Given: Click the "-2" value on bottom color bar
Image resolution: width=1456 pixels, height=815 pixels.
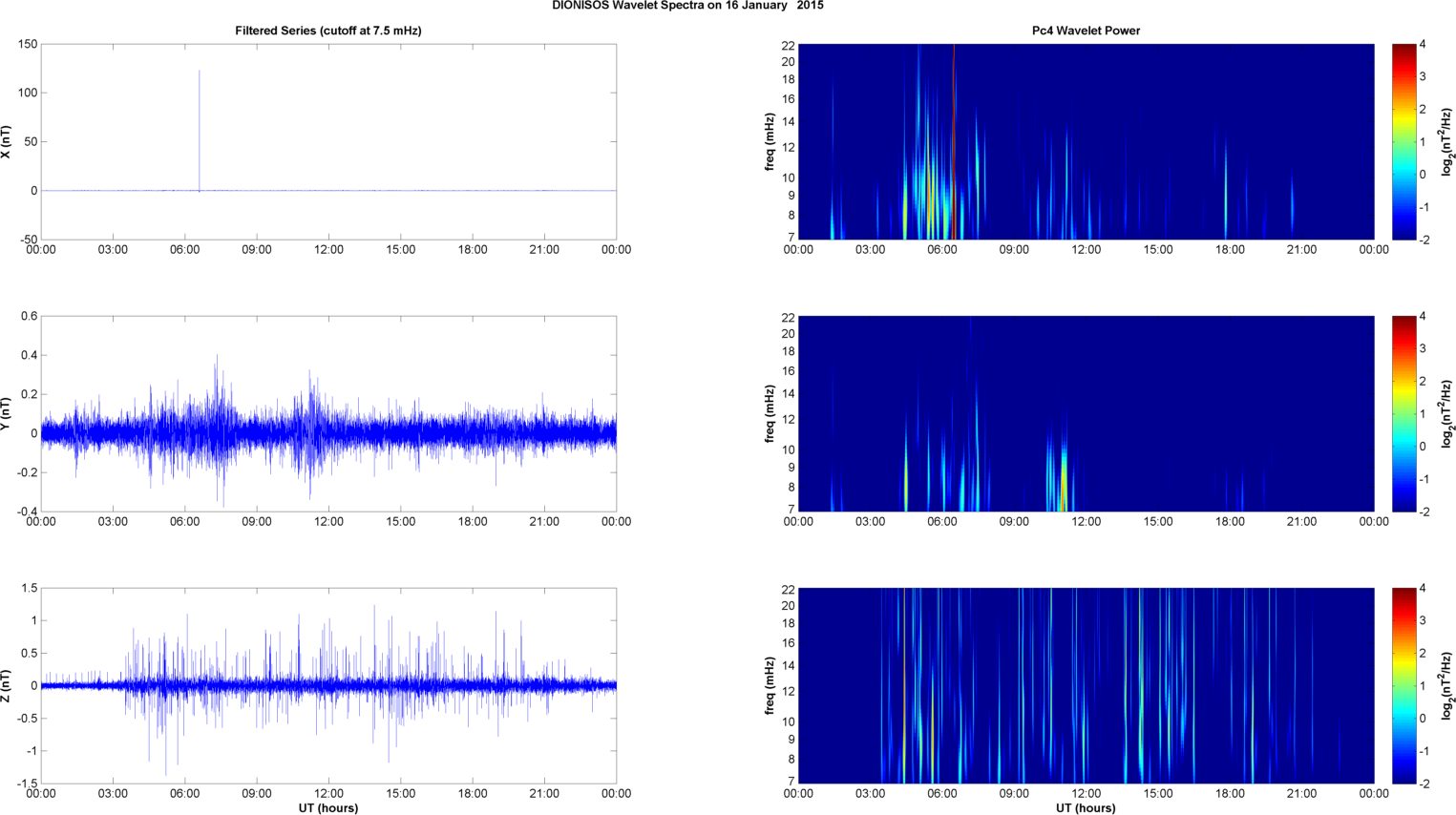Looking at the screenshot, I should click(1424, 784).
